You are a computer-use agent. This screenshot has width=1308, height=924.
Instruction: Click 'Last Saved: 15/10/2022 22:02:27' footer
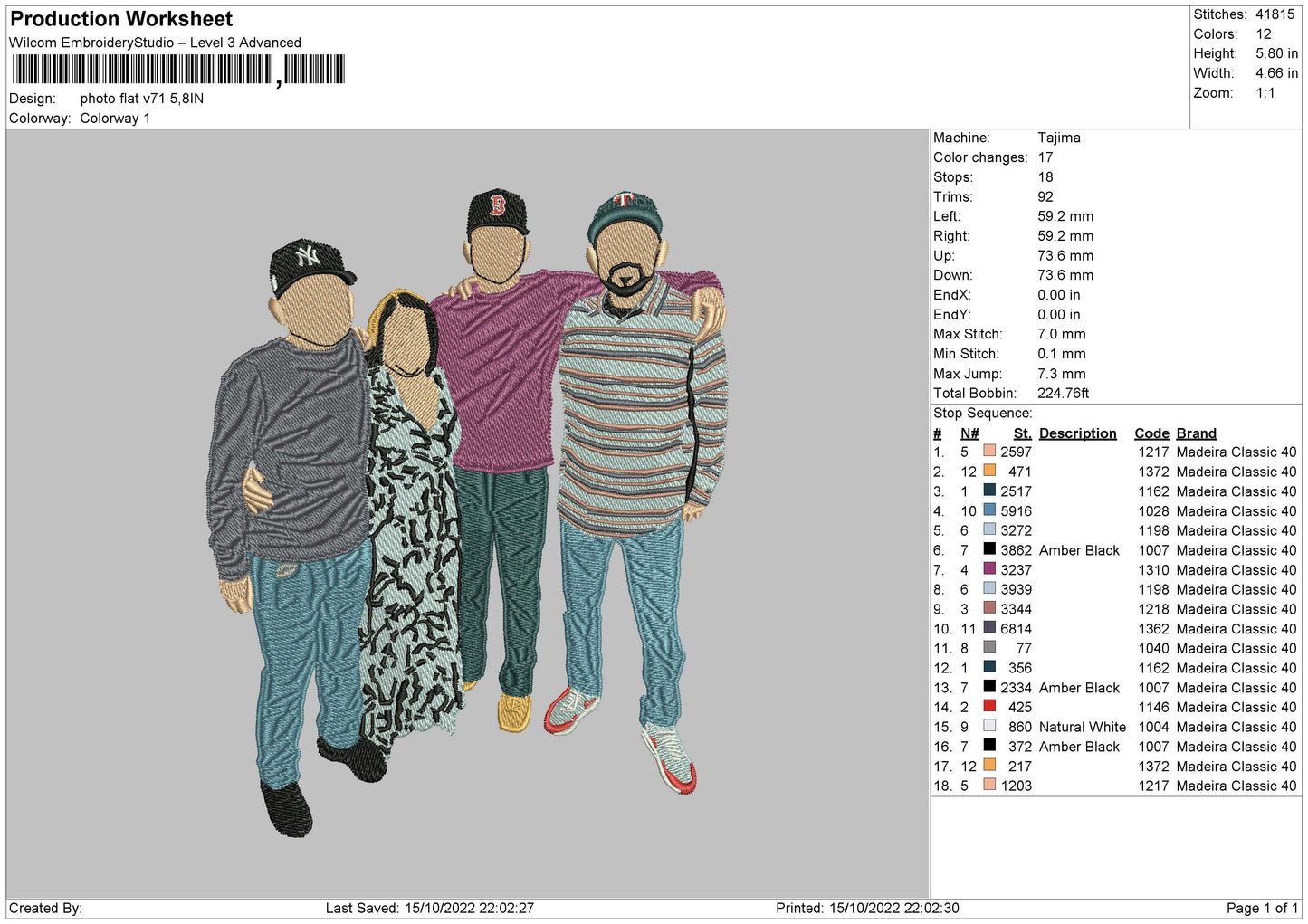(429, 908)
